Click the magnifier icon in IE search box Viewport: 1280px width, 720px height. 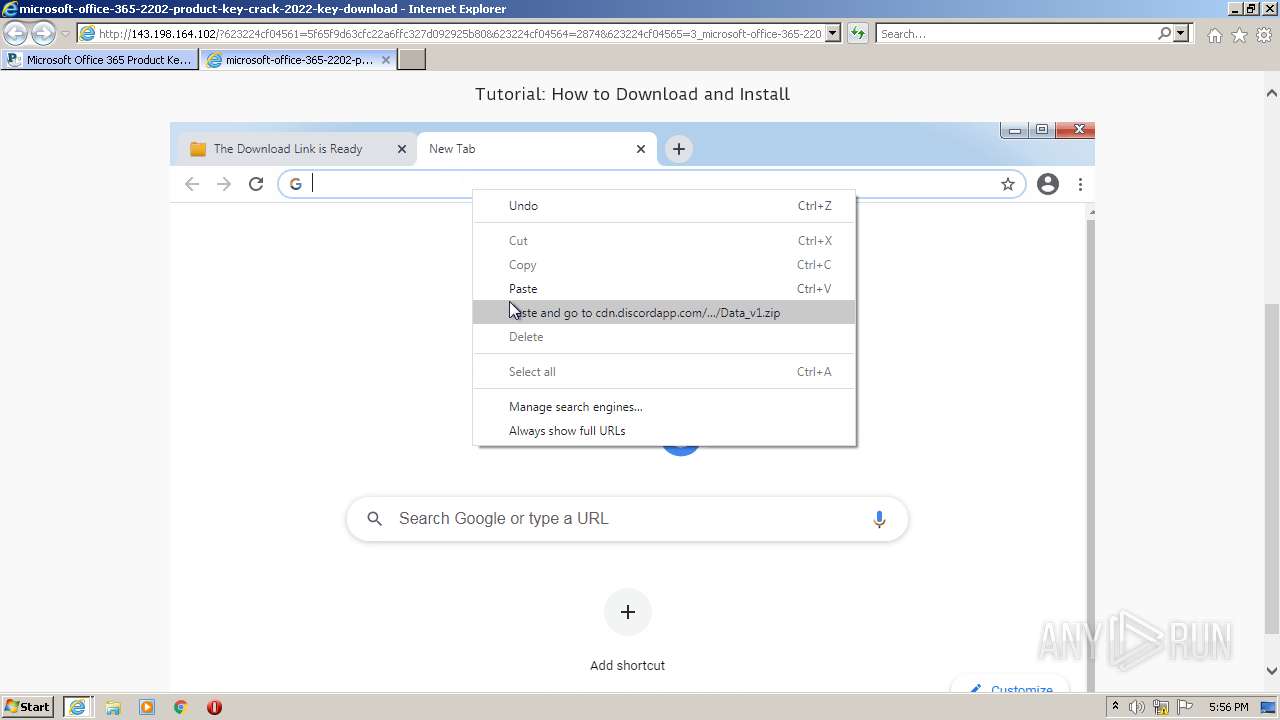click(1164, 34)
